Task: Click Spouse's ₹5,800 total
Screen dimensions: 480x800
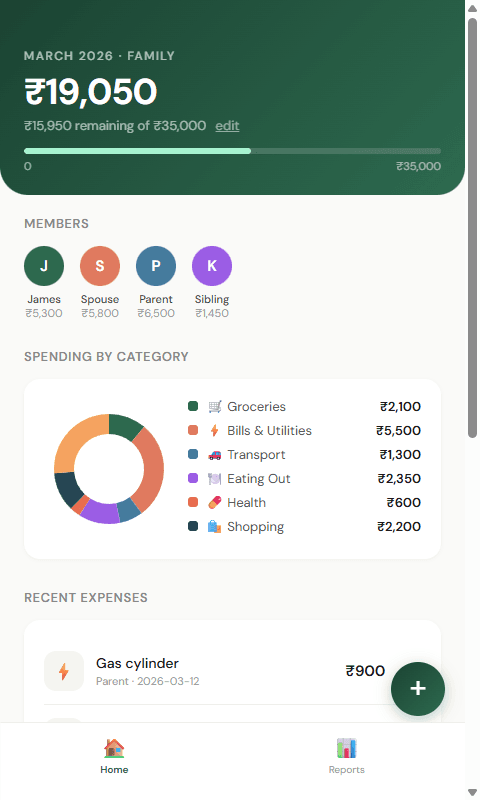Action: 100,313
